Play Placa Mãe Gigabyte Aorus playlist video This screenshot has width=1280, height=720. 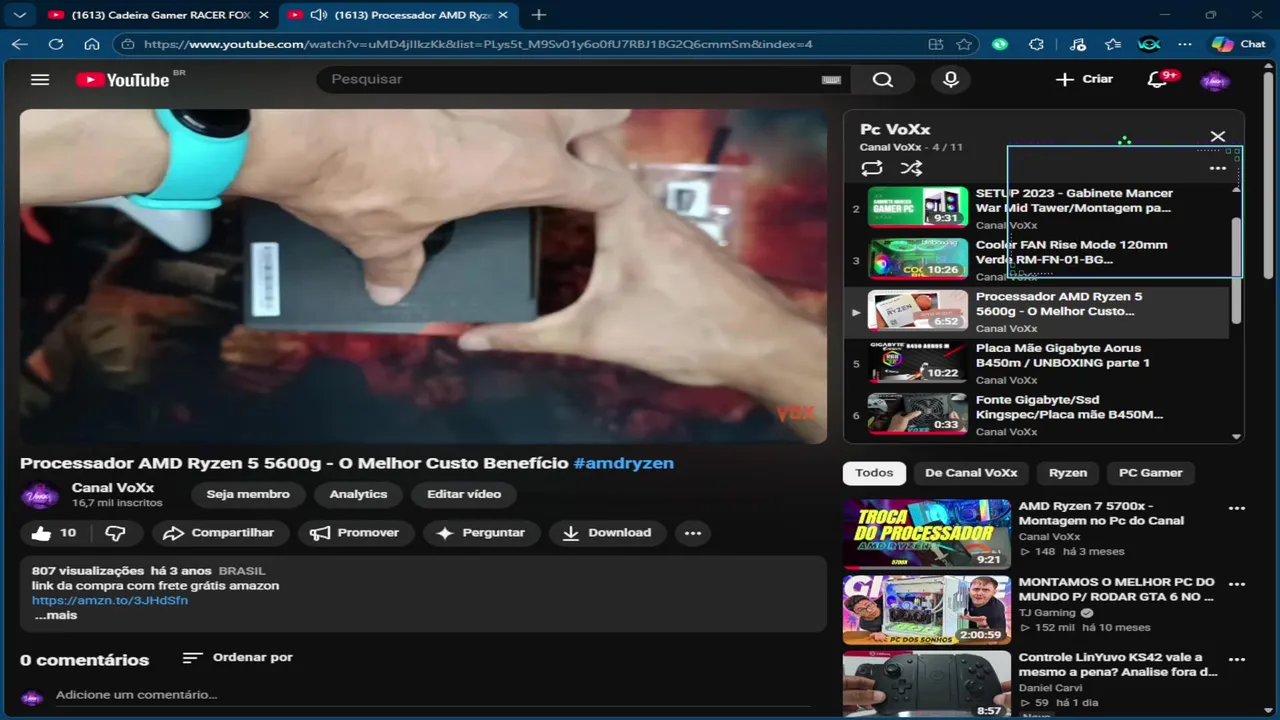click(1036, 364)
